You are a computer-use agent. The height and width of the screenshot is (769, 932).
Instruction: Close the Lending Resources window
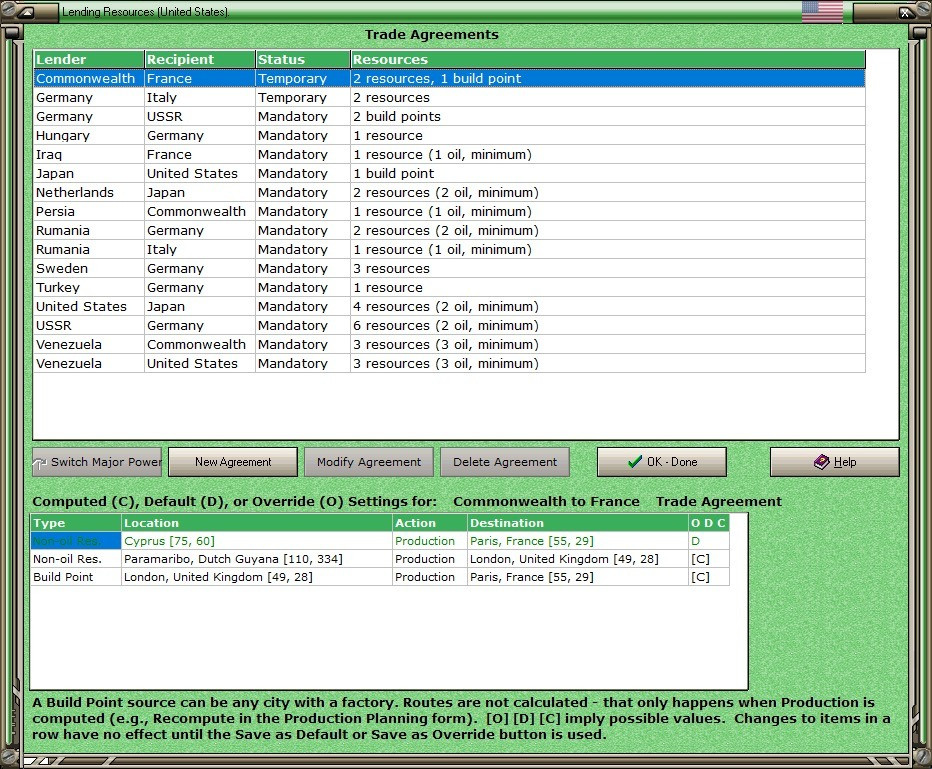[905, 12]
